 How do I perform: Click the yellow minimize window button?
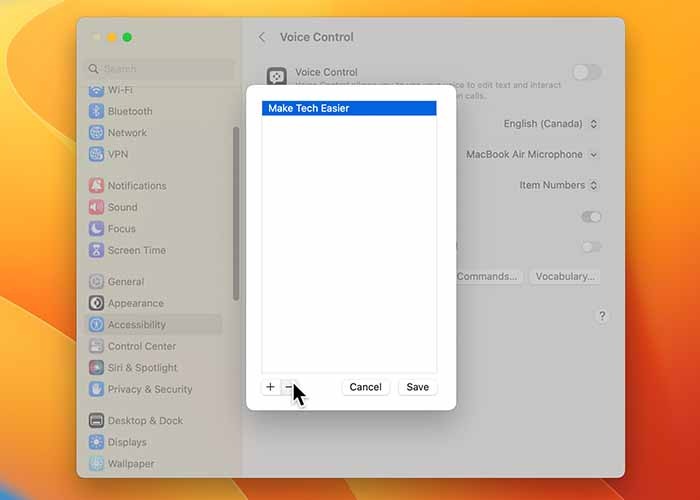click(112, 37)
